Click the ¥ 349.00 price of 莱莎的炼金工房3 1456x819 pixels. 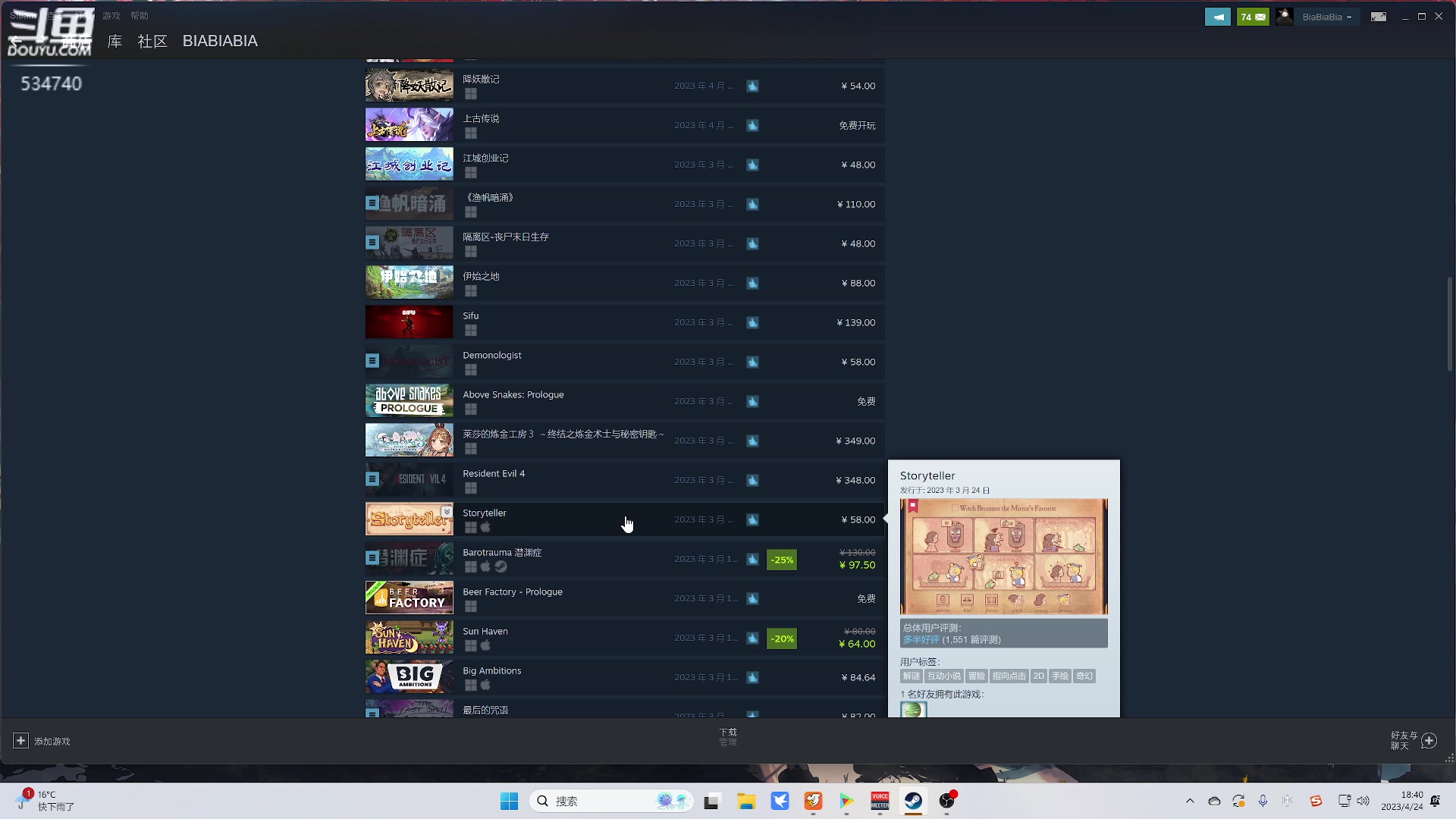(855, 441)
